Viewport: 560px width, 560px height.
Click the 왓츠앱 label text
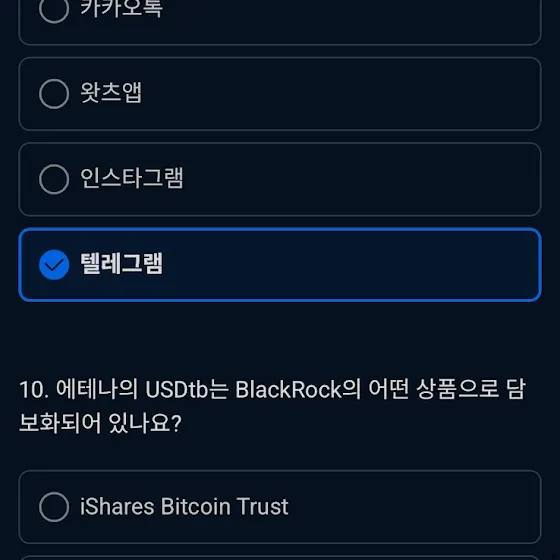point(111,93)
